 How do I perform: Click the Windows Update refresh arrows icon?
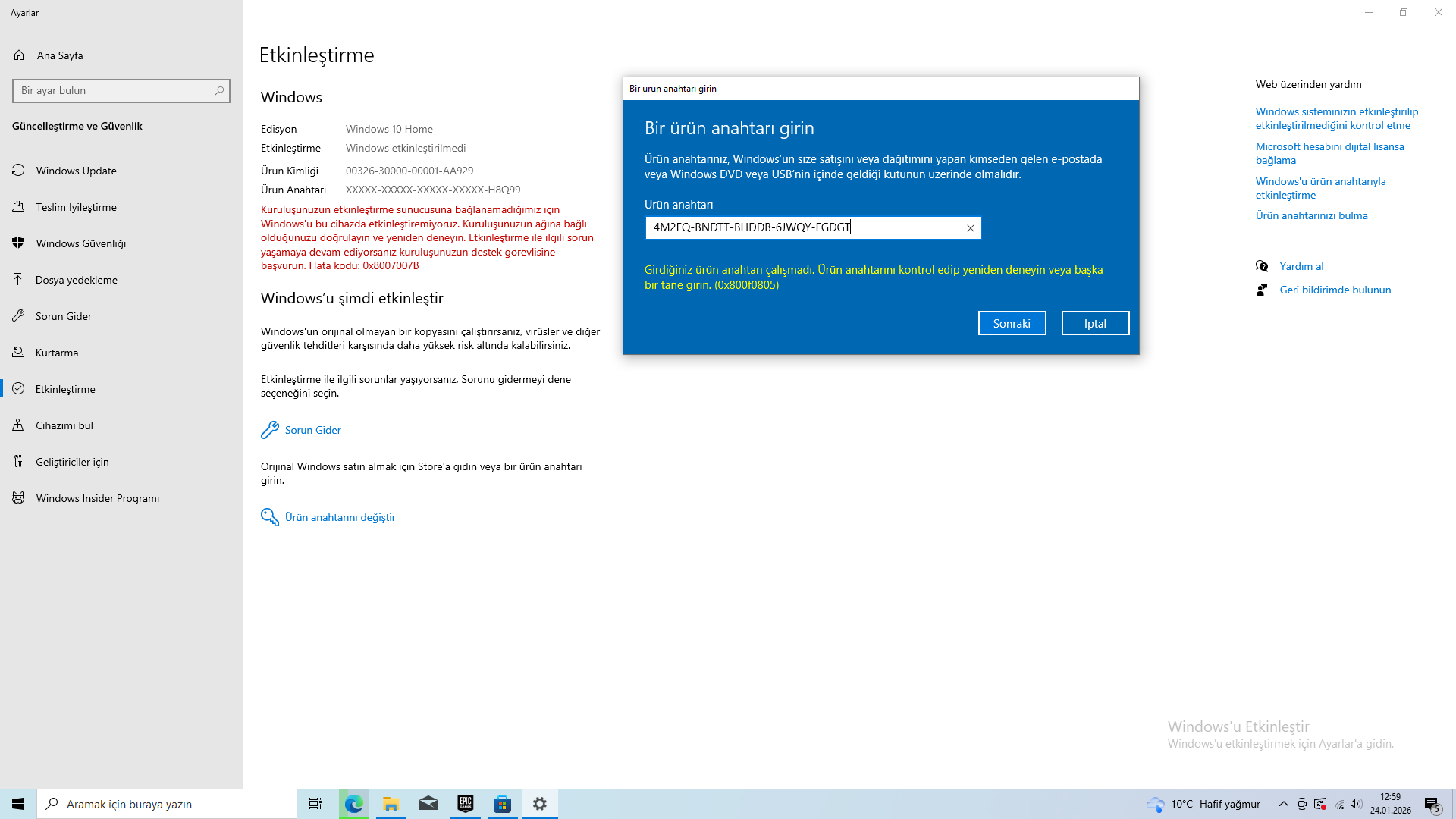(18, 171)
